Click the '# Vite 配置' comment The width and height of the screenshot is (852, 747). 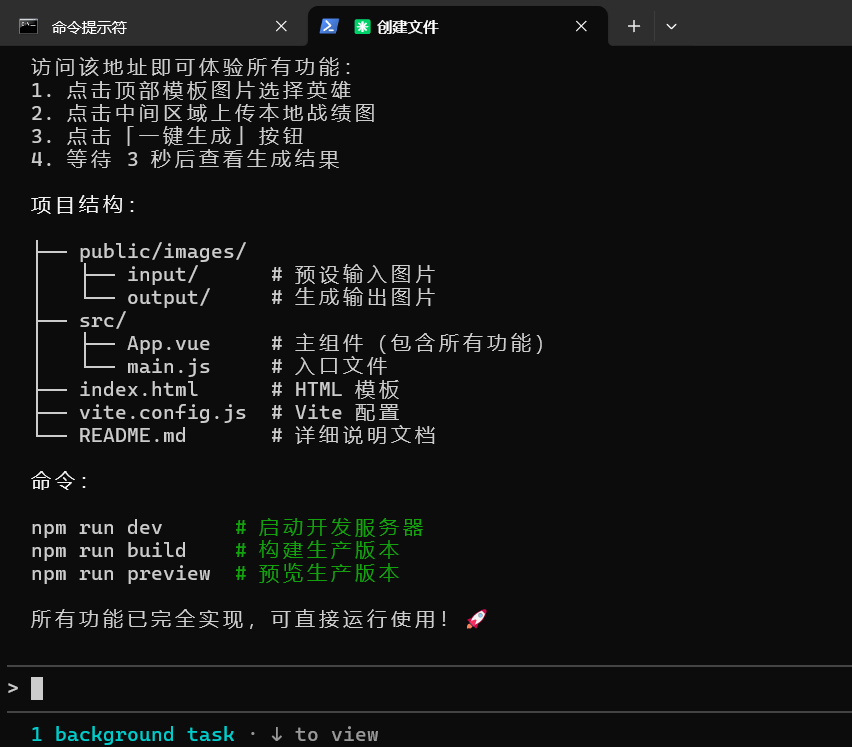tap(335, 413)
